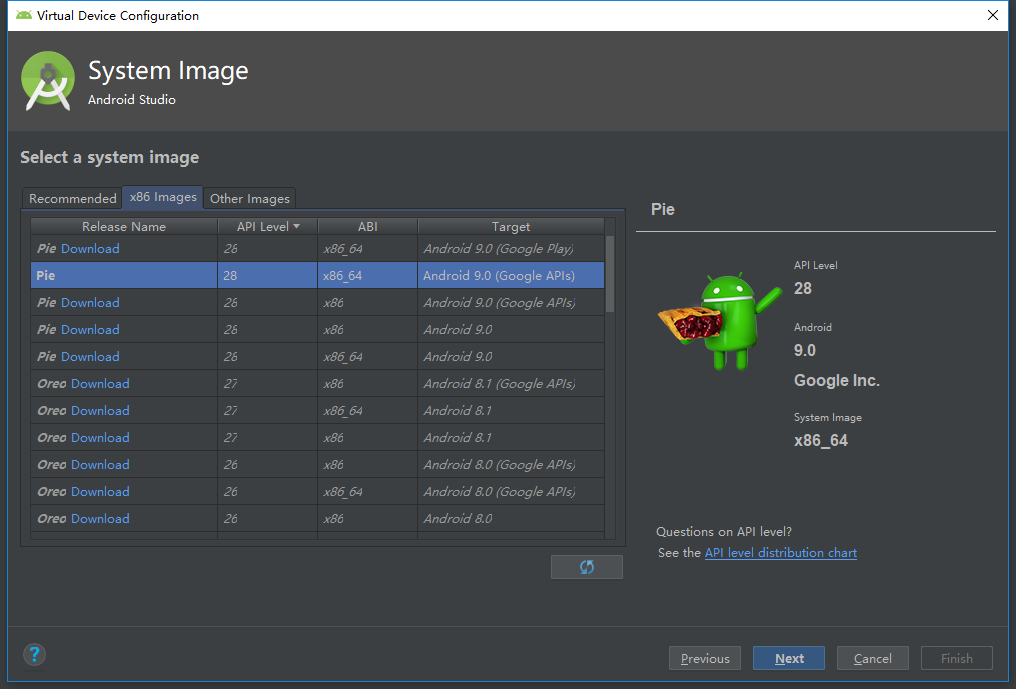Download Oreo x86_64 Android 8.1 image
This screenshot has width=1016, height=689.
pyautogui.click(x=100, y=410)
